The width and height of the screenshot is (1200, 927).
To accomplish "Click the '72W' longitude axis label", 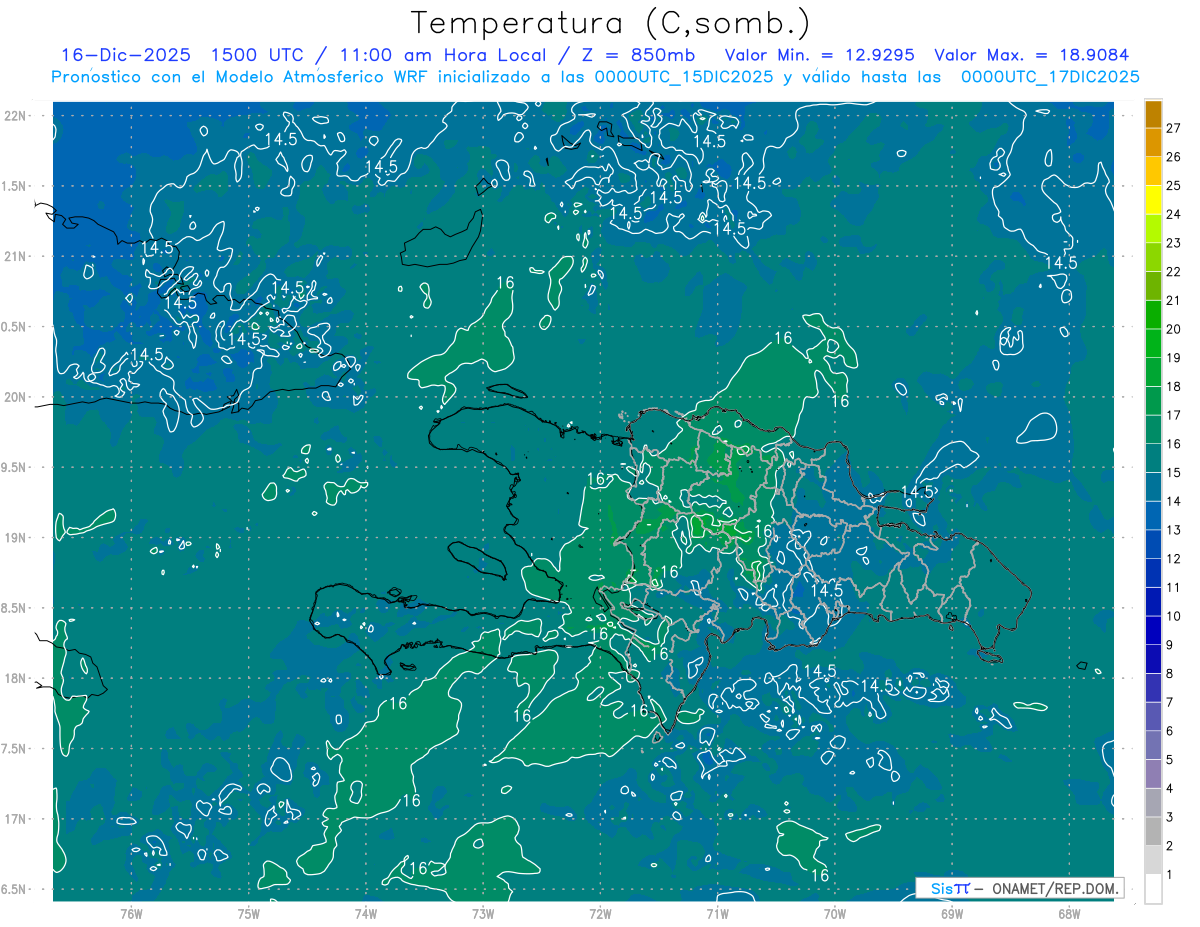I will pyautogui.click(x=600, y=913).
